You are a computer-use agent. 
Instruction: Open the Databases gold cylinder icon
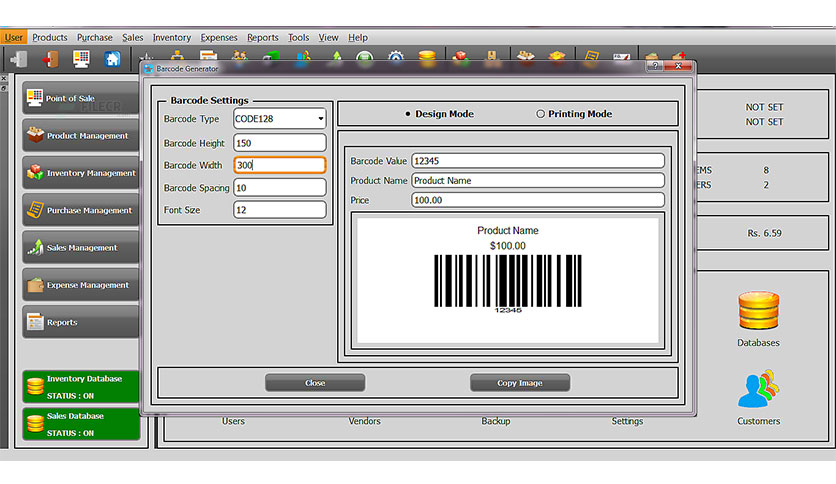point(758,310)
